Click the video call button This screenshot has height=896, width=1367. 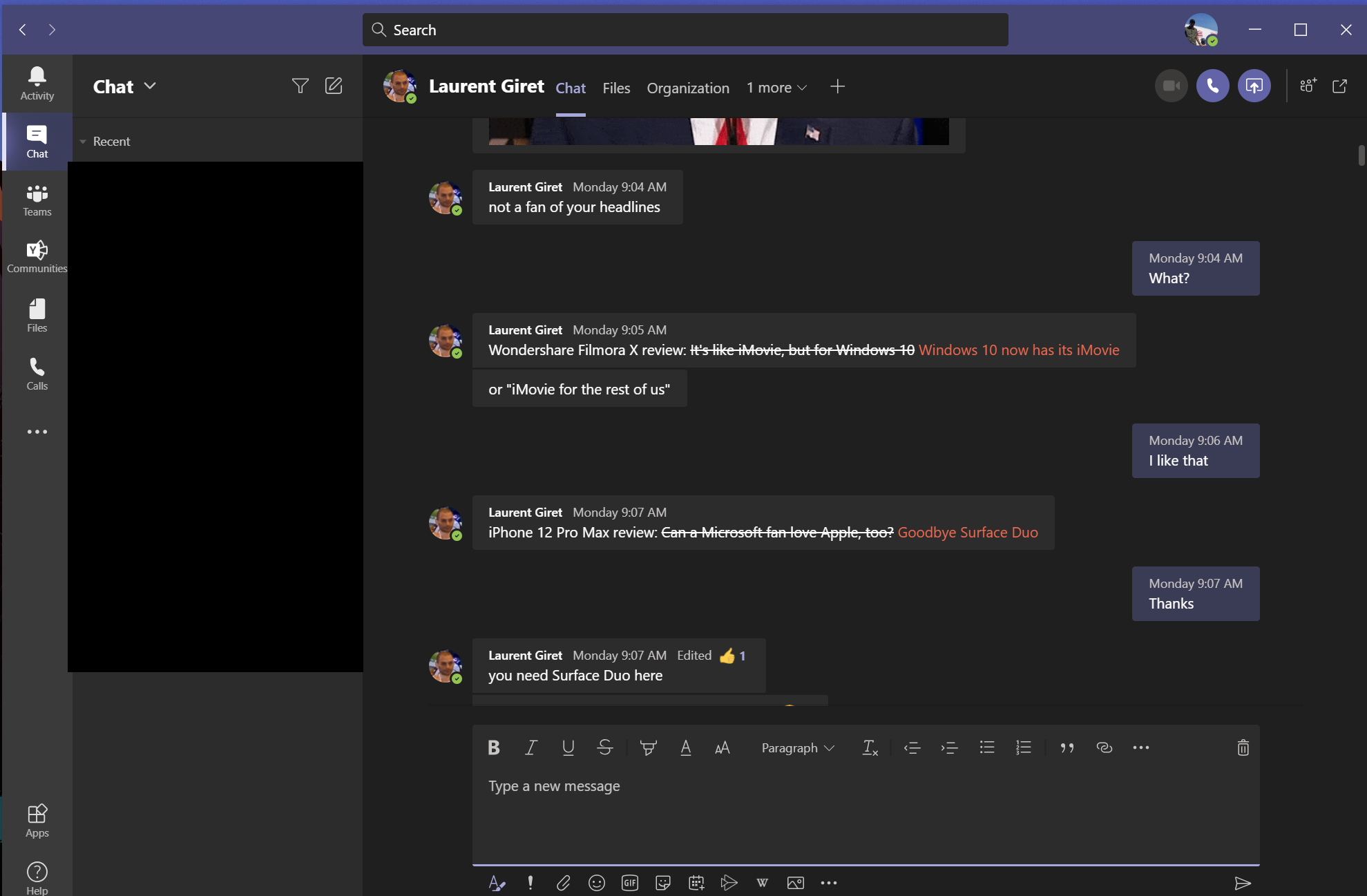pos(1171,86)
